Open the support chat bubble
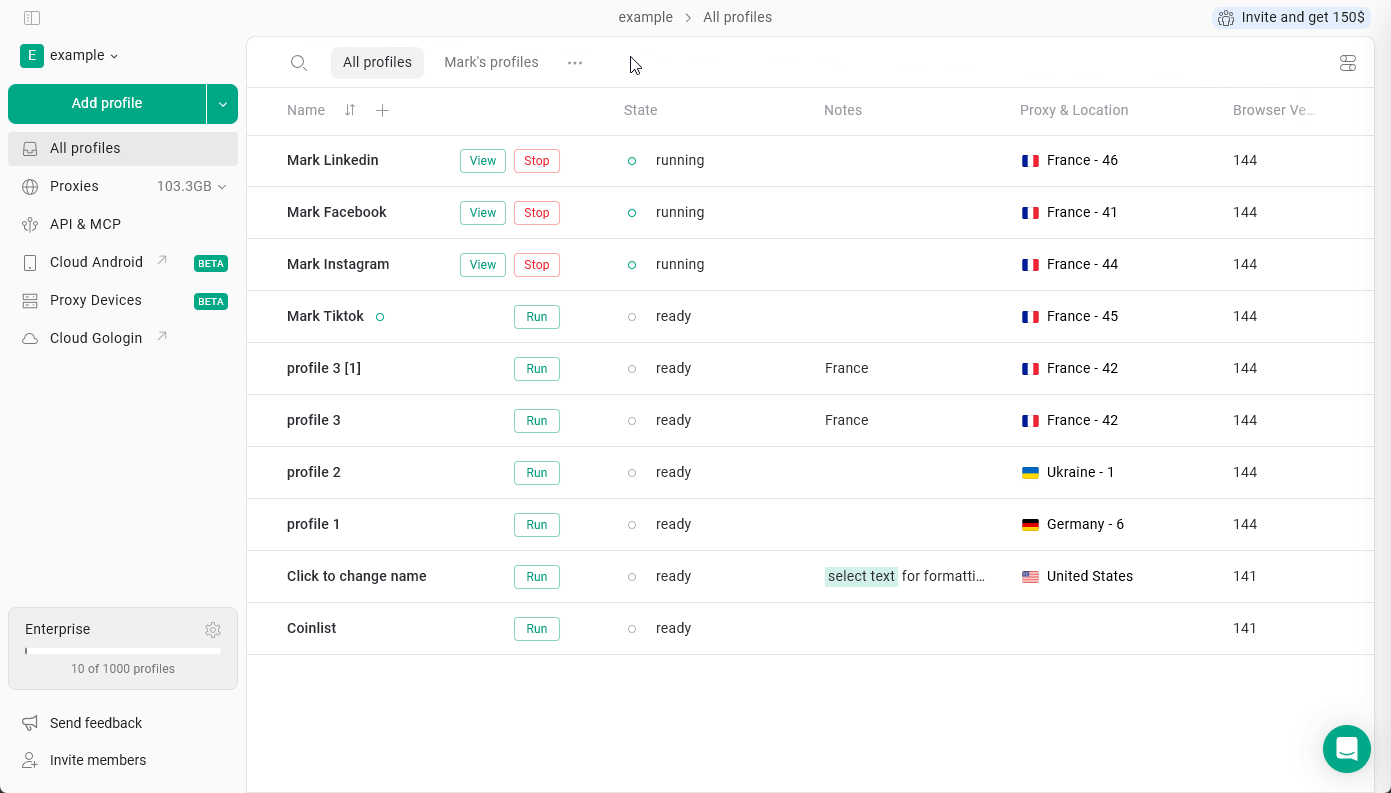 [x=1346, y=748]
